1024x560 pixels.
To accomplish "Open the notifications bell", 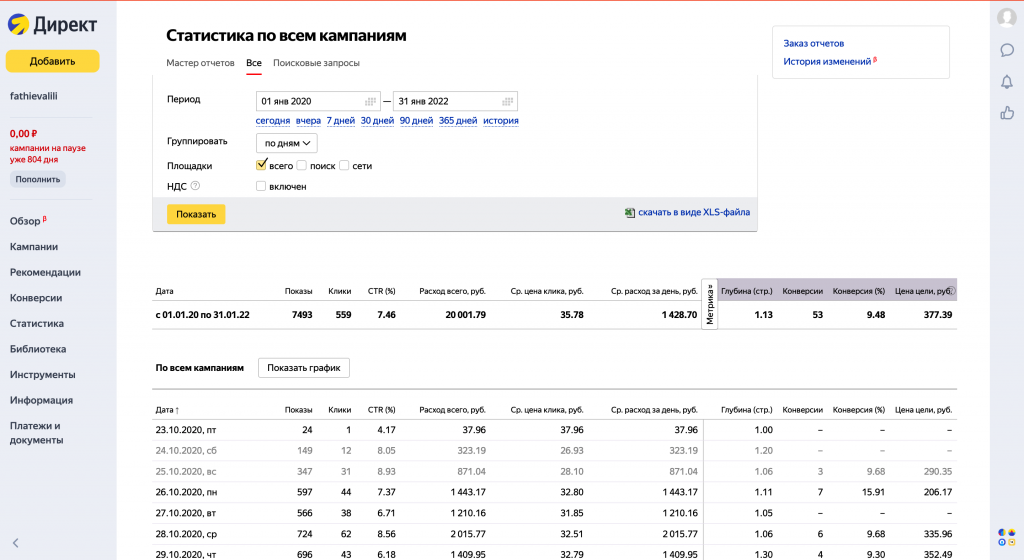I will (x=1007, y=82).
